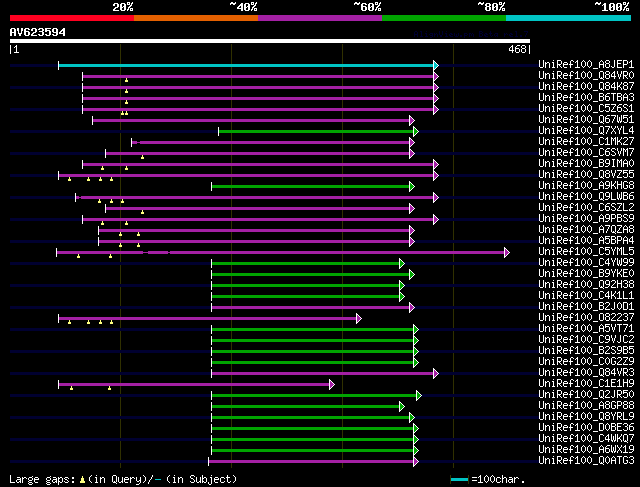This screenshot has height=487, width=640.
Task: Click the red 20% identity legend segment
Action: click(72, 18)
